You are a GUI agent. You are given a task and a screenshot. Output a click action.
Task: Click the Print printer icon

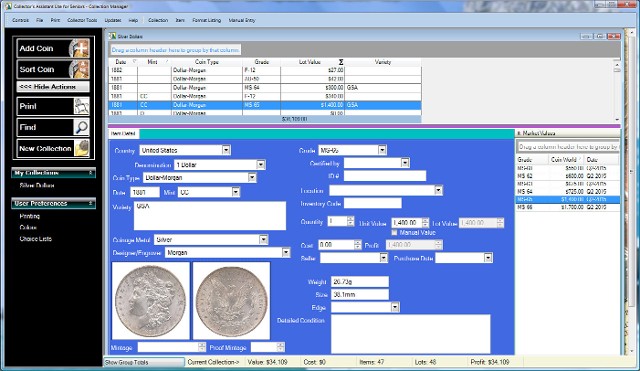point(81,107)
